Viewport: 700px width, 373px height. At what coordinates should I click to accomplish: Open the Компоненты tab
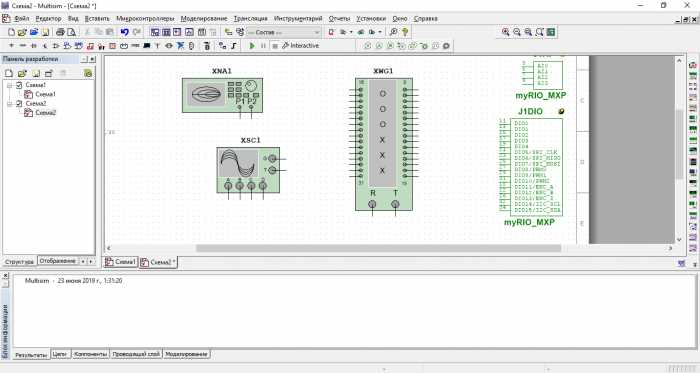[x=91, y=354]
